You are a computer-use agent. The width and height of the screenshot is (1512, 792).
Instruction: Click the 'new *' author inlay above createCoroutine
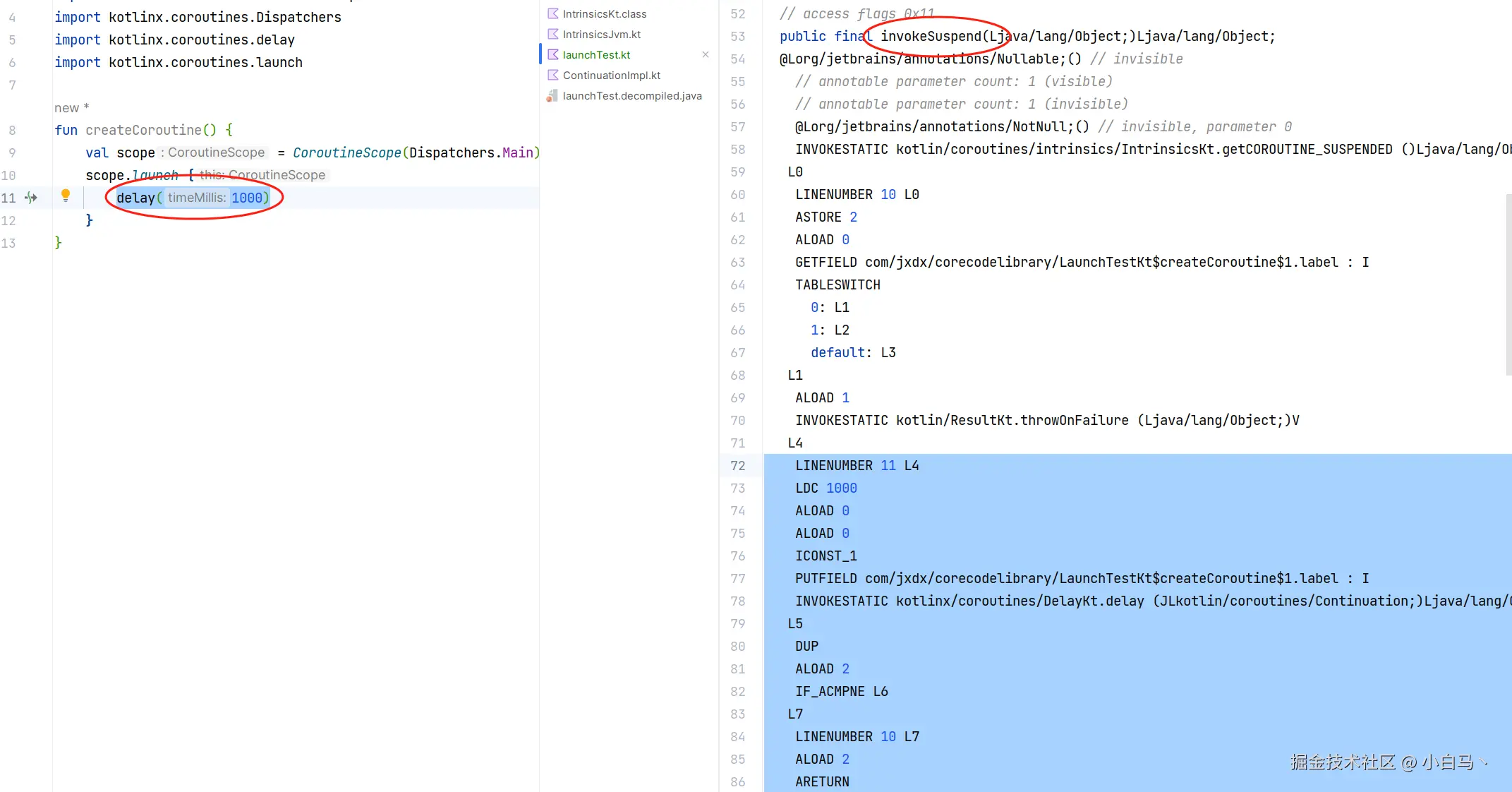point(71,108)
